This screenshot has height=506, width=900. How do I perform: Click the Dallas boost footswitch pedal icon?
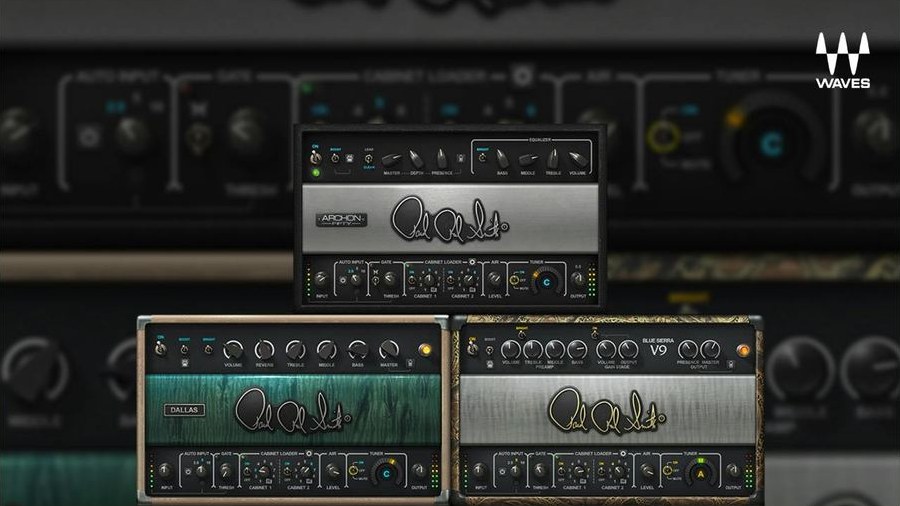(185, 363)
